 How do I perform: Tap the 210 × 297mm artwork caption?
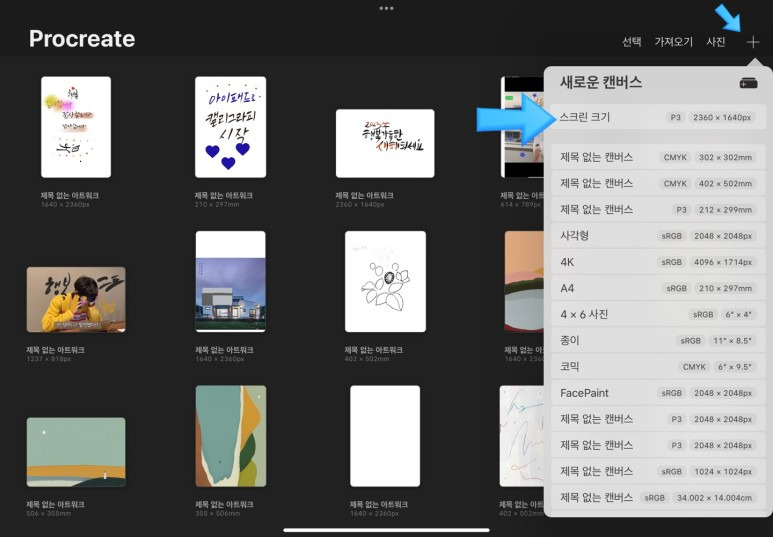217,204
